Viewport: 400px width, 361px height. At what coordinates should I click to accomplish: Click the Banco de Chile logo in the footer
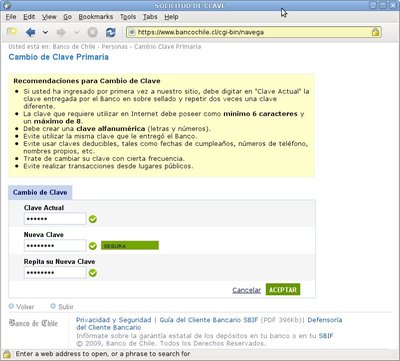(33, 323)
